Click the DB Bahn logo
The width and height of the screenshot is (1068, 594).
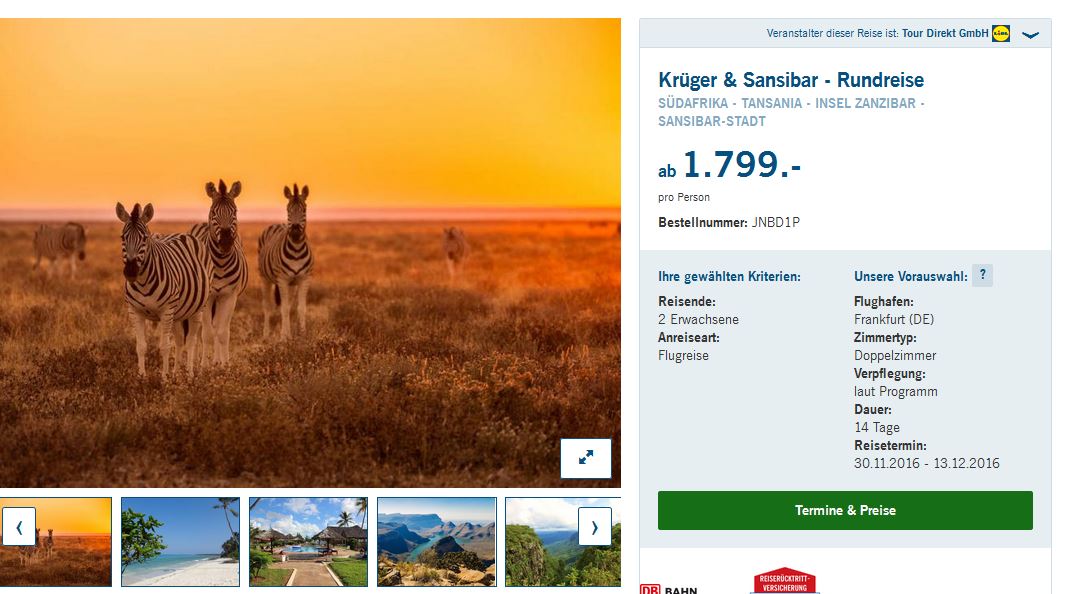[669, 589]
